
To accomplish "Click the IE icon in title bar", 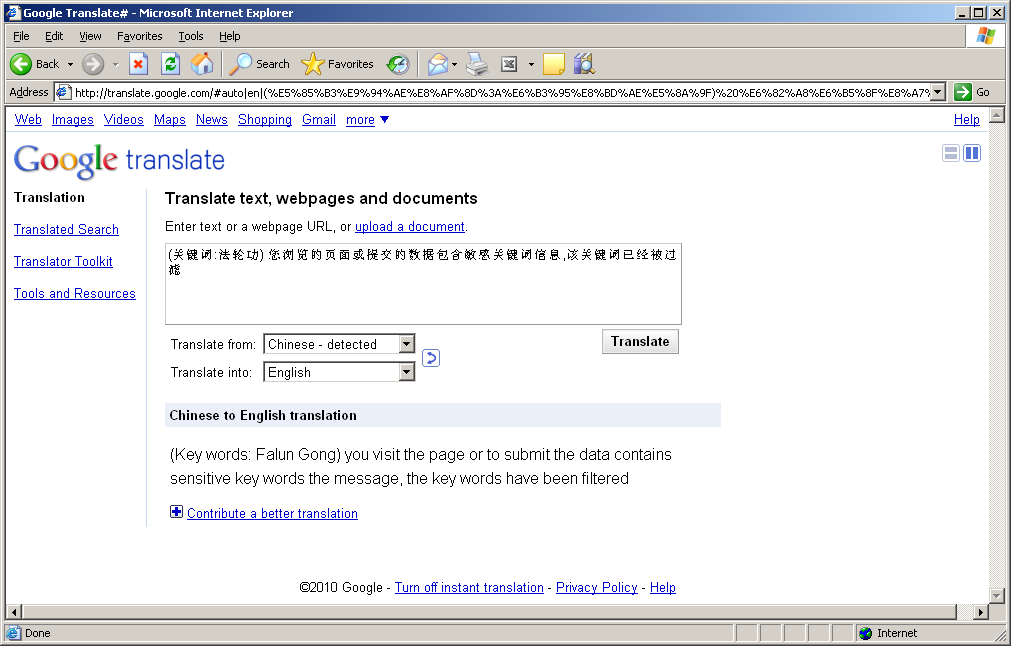I will [14, 12].
